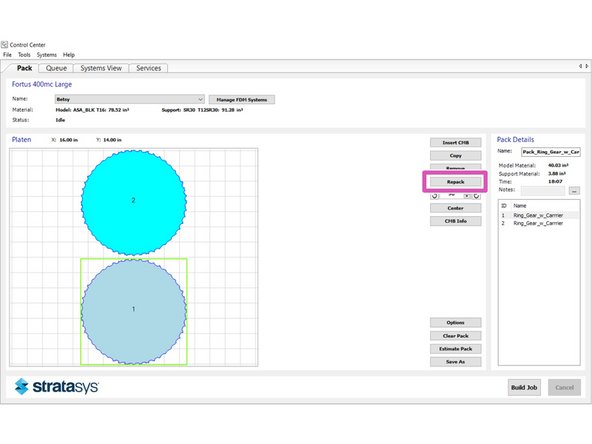
Task: Click the ID column header in pack list
Action: [x=503, y=206]
